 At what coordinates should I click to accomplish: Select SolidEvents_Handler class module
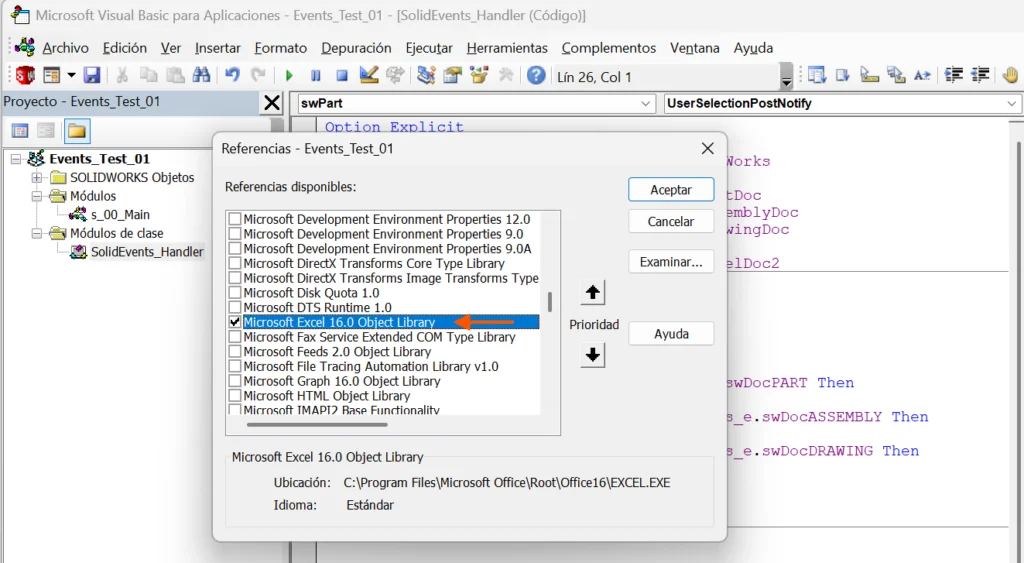pos(147,252)
